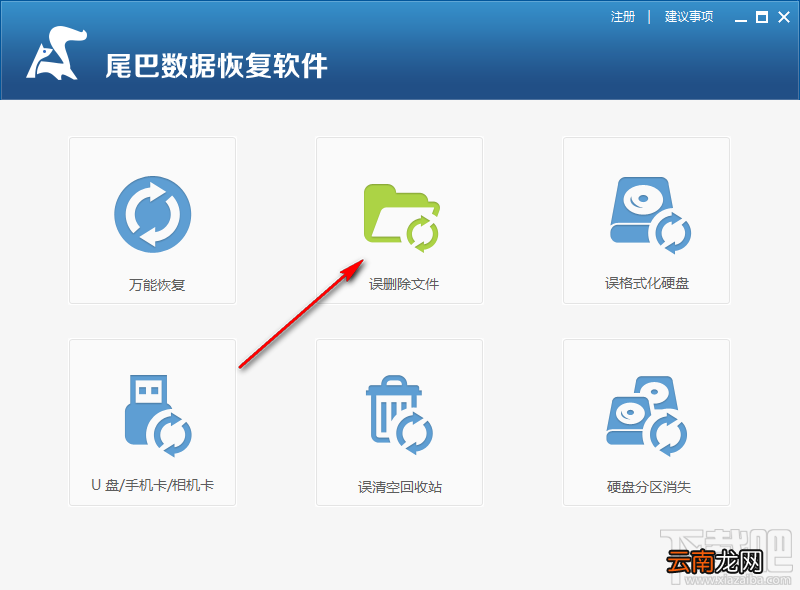The width and height of the screenshot is (800, 590).
Task: Select the 硬盘分区消失 double disk icon
Action: [647, 416]
